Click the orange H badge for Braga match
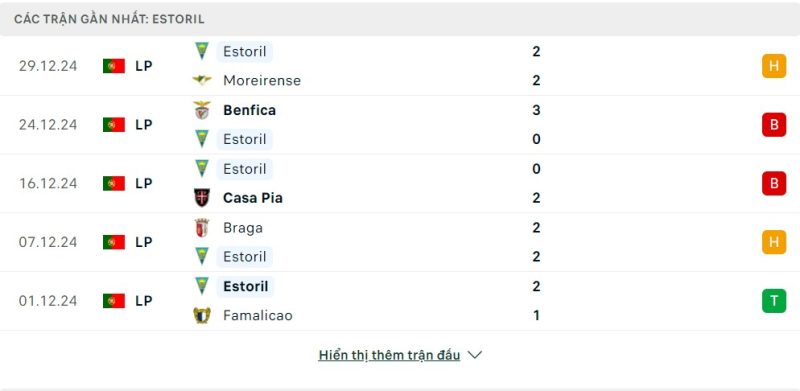800x391 pixels. click(x=774, y=242)
